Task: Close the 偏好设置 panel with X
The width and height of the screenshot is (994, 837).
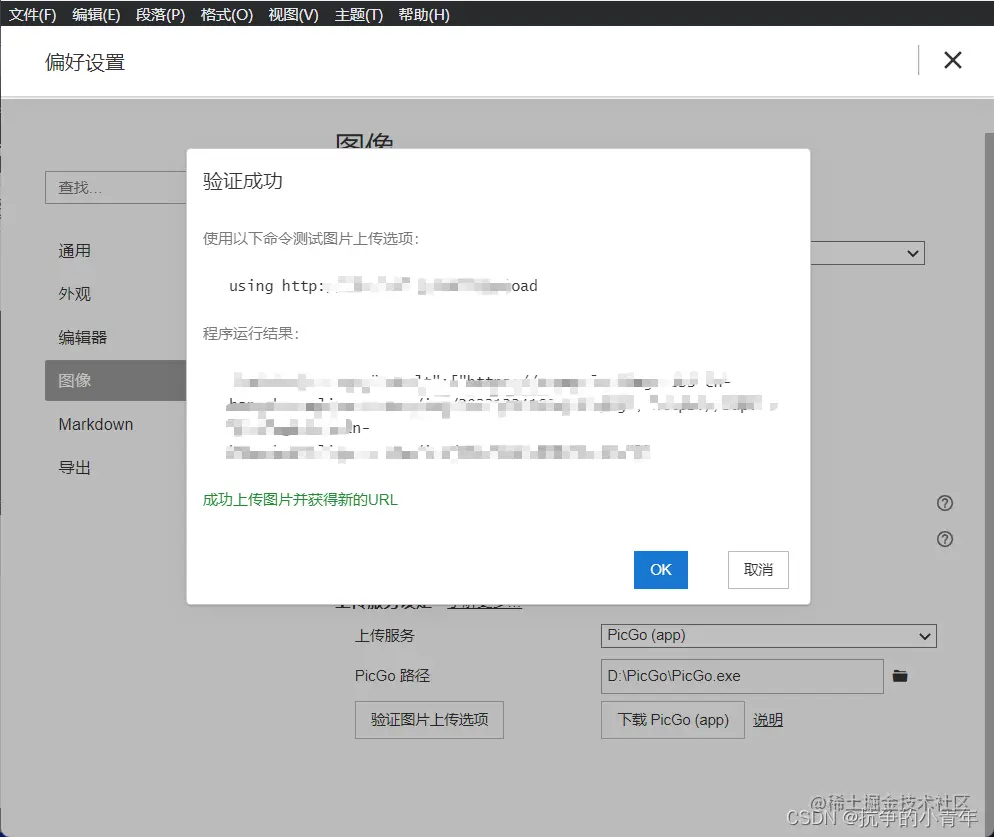Action: (952, 60)
